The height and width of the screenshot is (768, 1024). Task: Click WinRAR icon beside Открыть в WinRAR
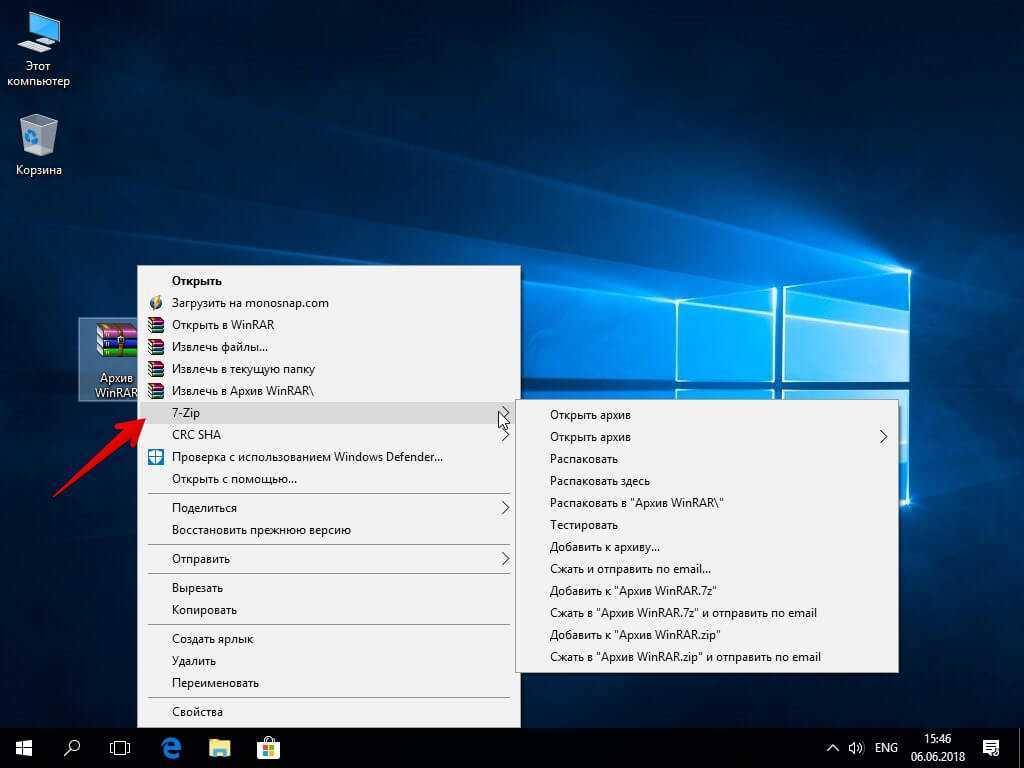(x=155, y=325)
